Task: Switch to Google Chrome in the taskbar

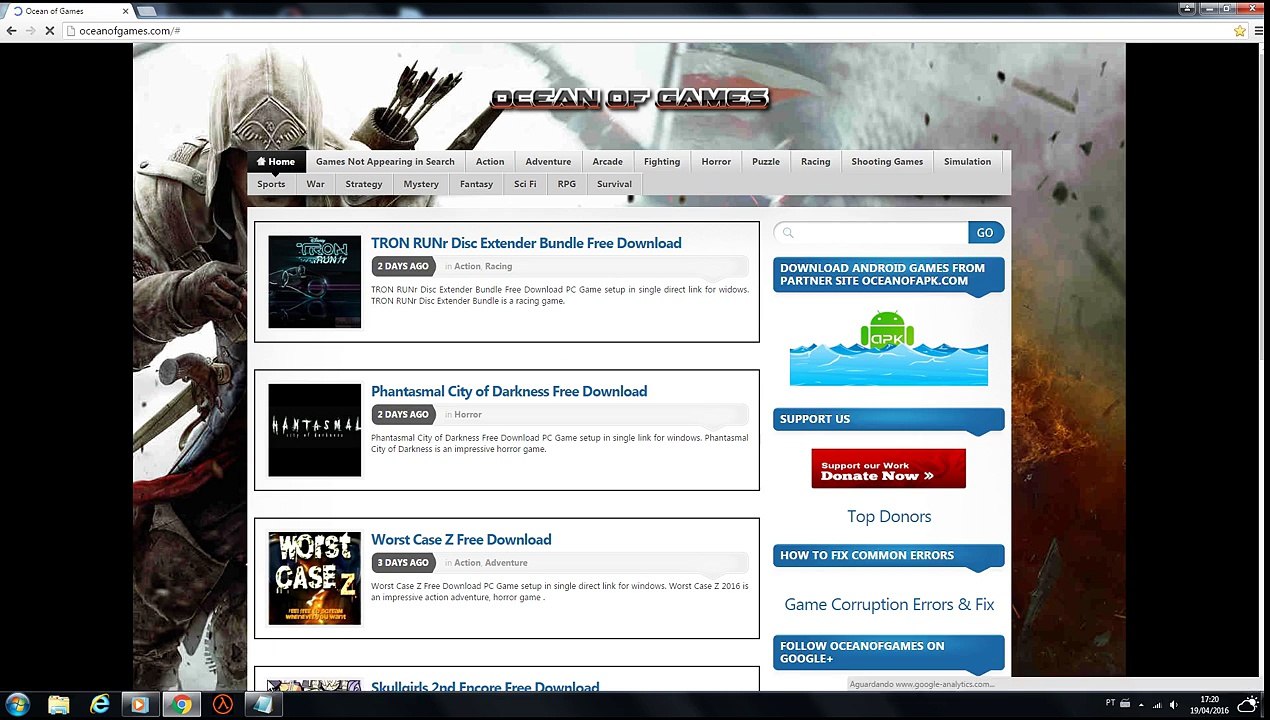Action: coord(181,705)
